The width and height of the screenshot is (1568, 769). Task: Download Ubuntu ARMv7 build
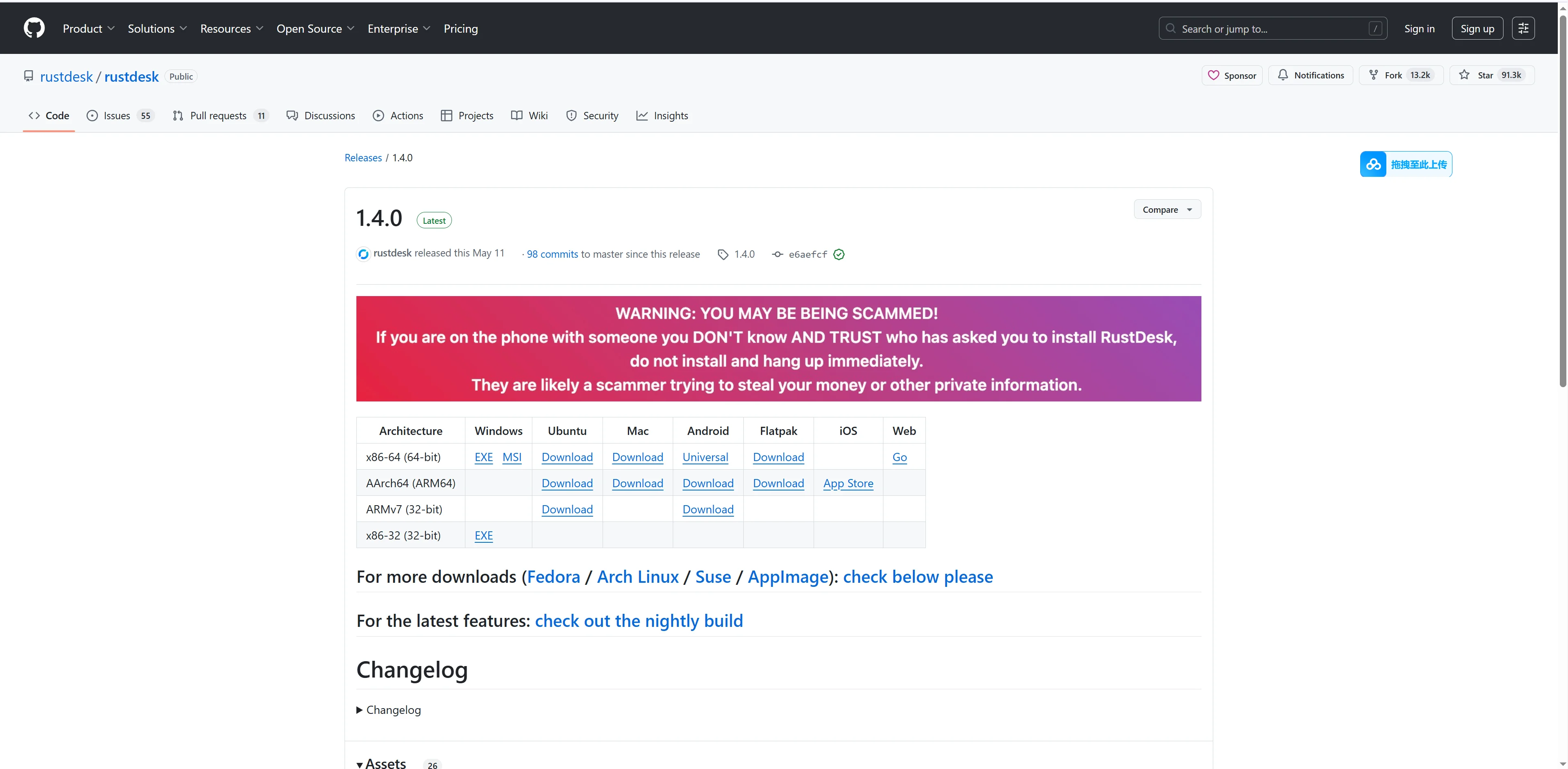(567, 510)
